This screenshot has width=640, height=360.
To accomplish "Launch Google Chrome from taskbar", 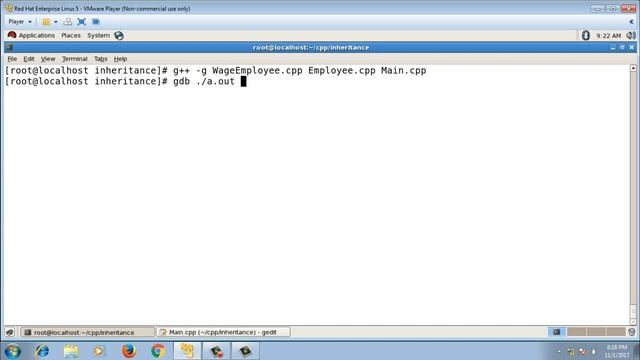I will click(x=158, y=351).
